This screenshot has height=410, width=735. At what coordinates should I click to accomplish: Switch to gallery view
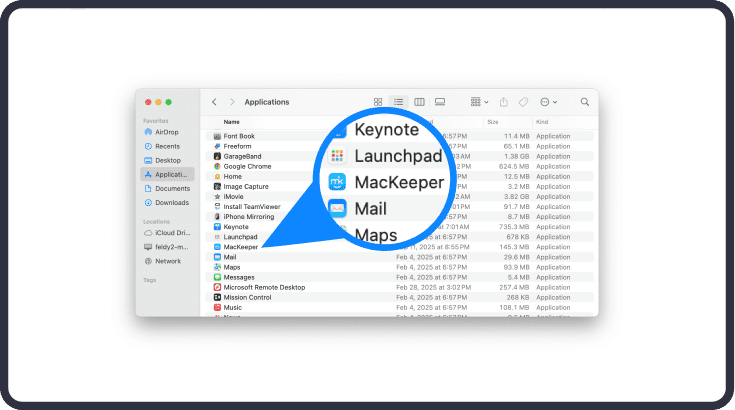pyautogui.click(x=439, y=102)
